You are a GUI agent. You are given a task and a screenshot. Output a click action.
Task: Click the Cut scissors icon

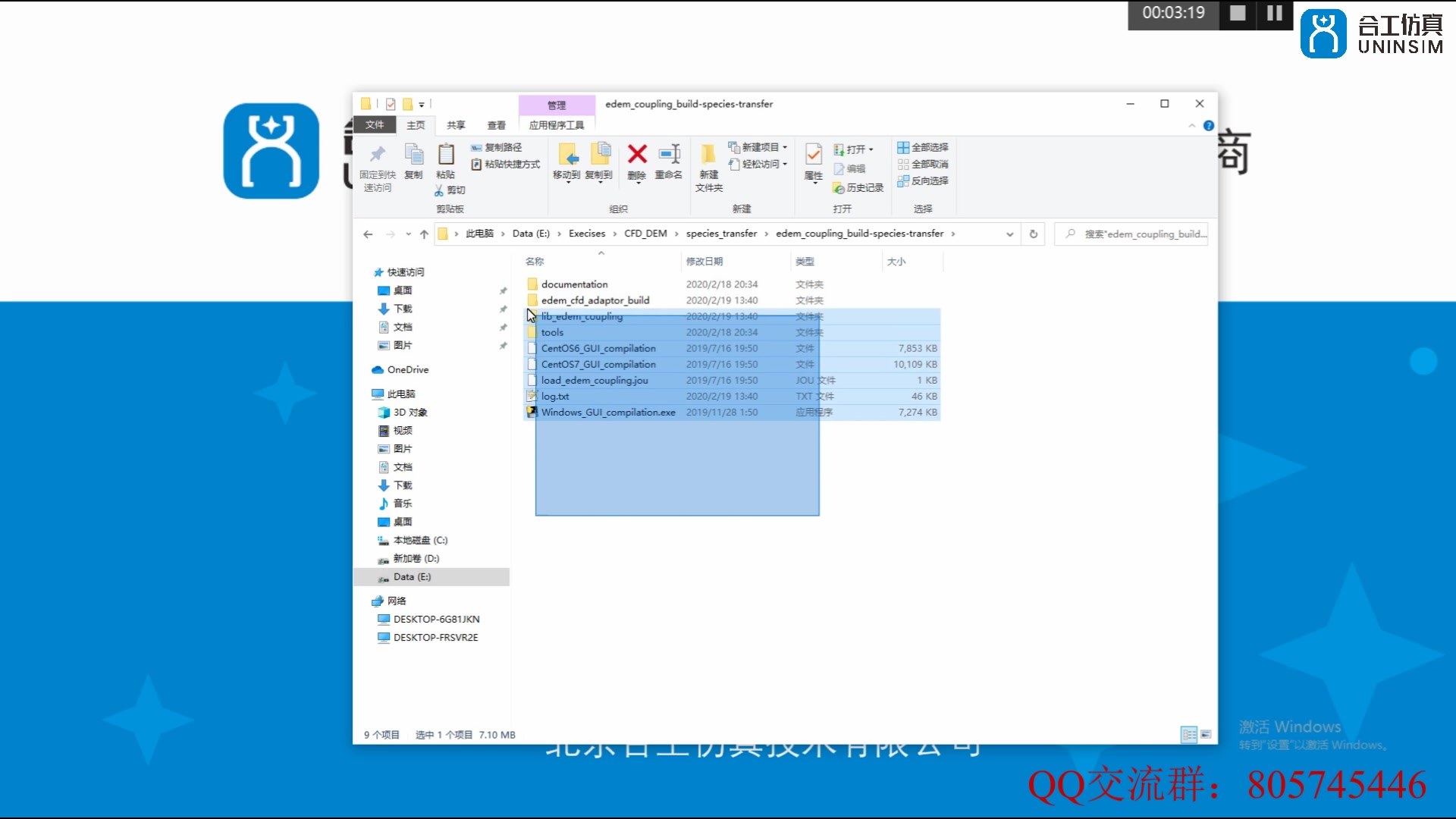point(439,190)
